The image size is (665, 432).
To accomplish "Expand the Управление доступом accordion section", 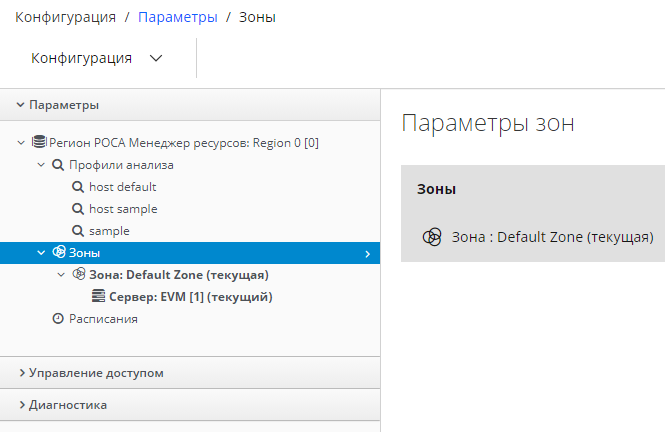I will coord(96,373).
